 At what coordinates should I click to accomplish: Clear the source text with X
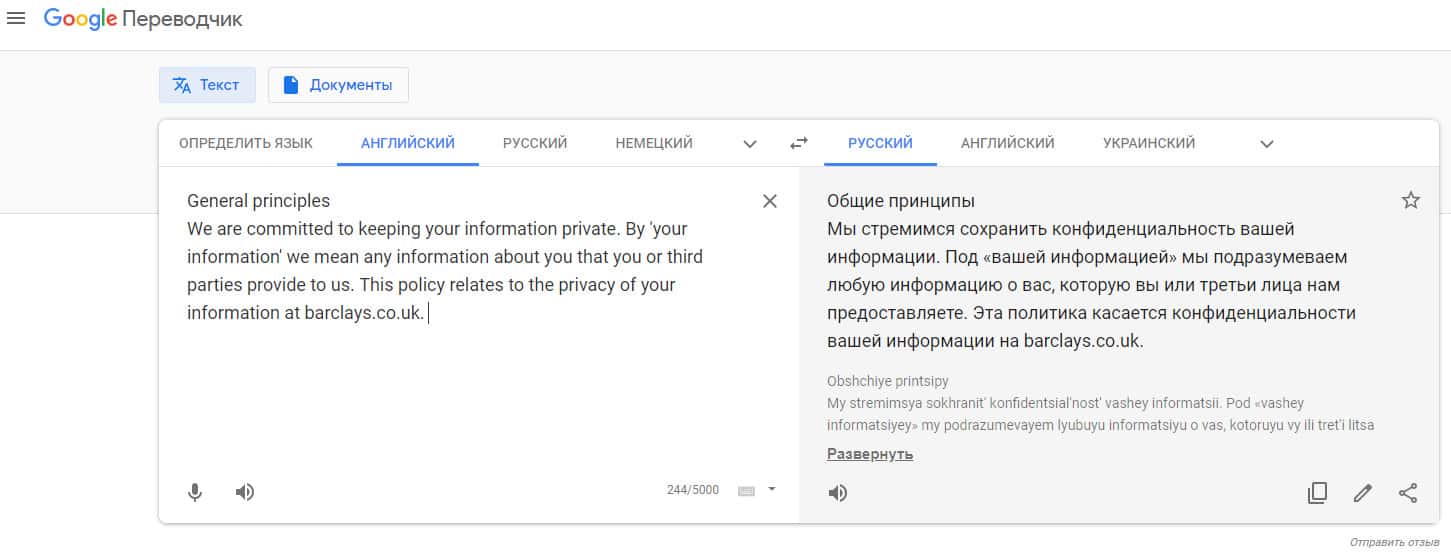[770, 201]
